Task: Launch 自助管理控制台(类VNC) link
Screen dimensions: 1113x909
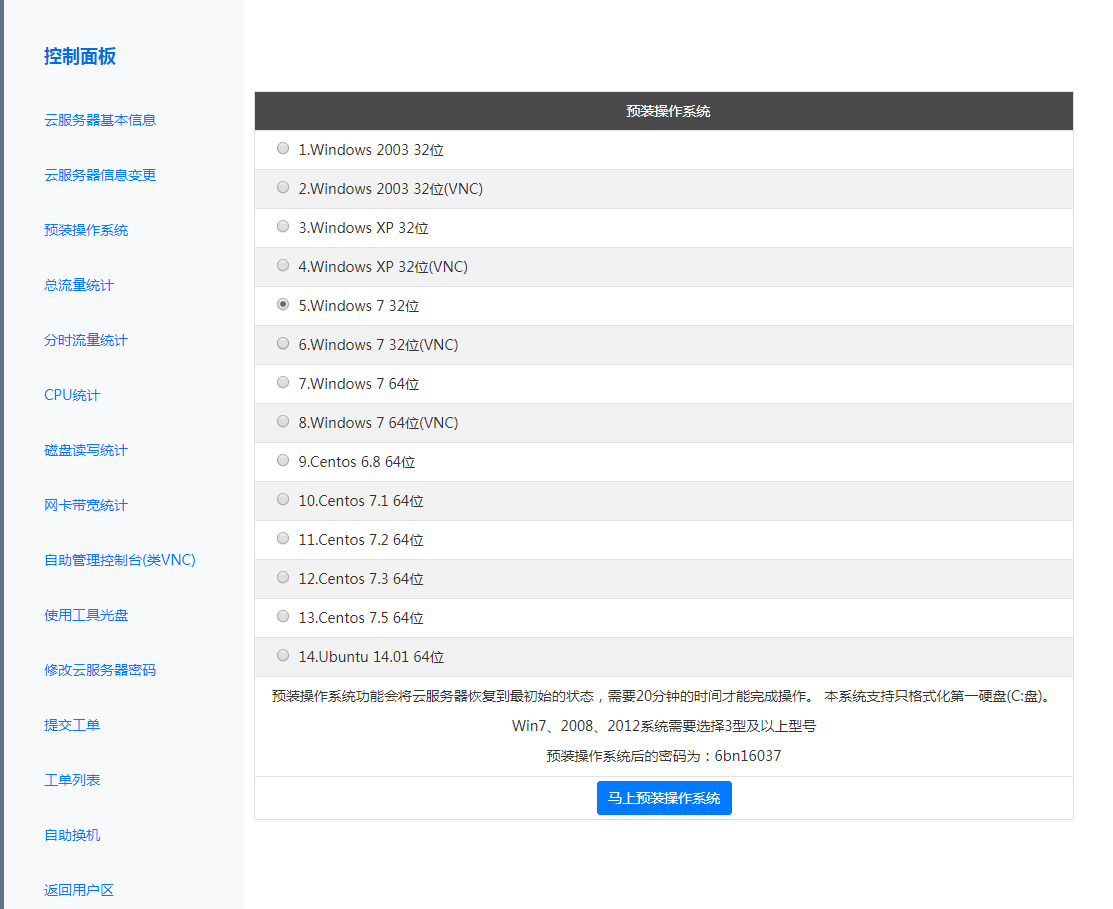Action: pyautogui.click(x=120, y=560)
